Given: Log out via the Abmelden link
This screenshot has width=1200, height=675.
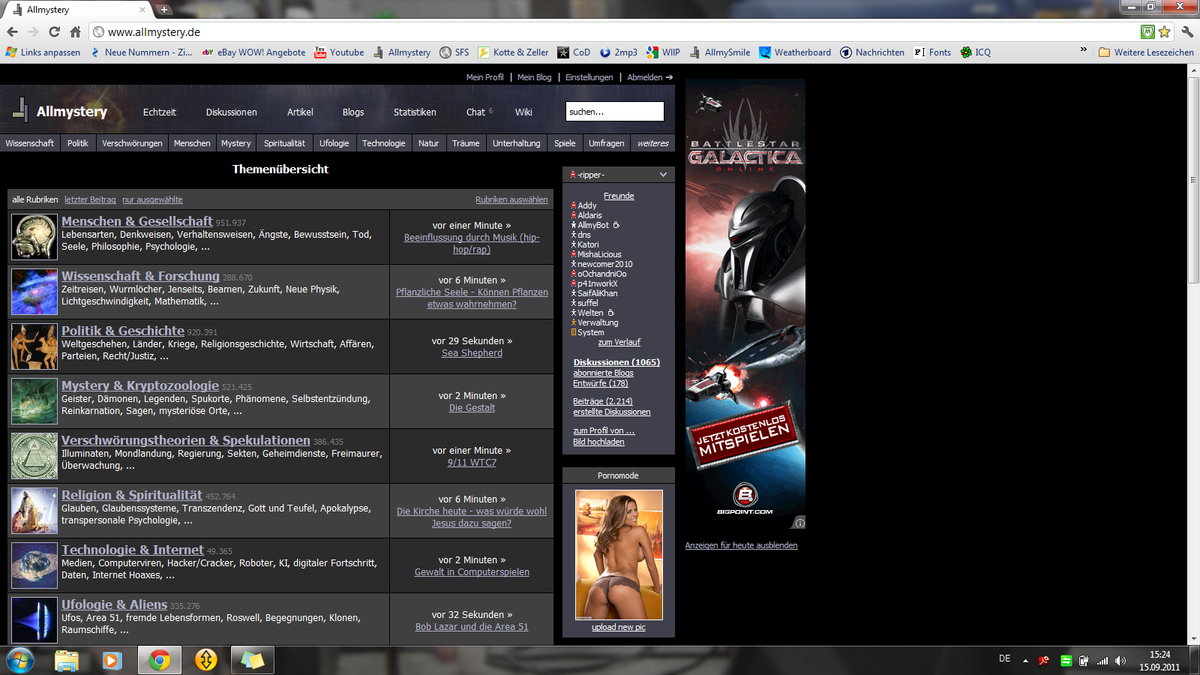Looking at the screenshot, I should pos(650,77).
